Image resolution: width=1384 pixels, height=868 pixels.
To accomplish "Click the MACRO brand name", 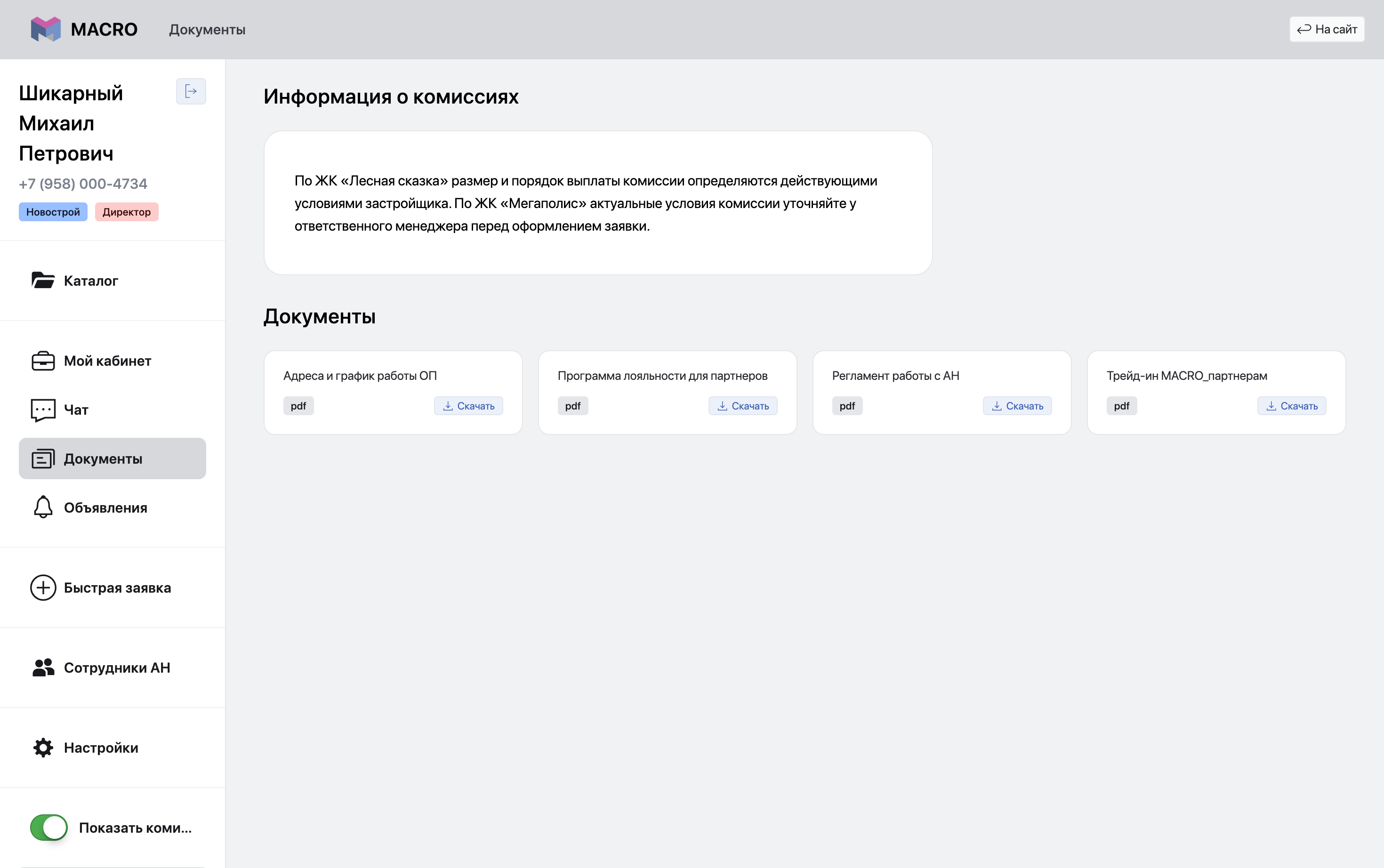I will pos(104,29).
